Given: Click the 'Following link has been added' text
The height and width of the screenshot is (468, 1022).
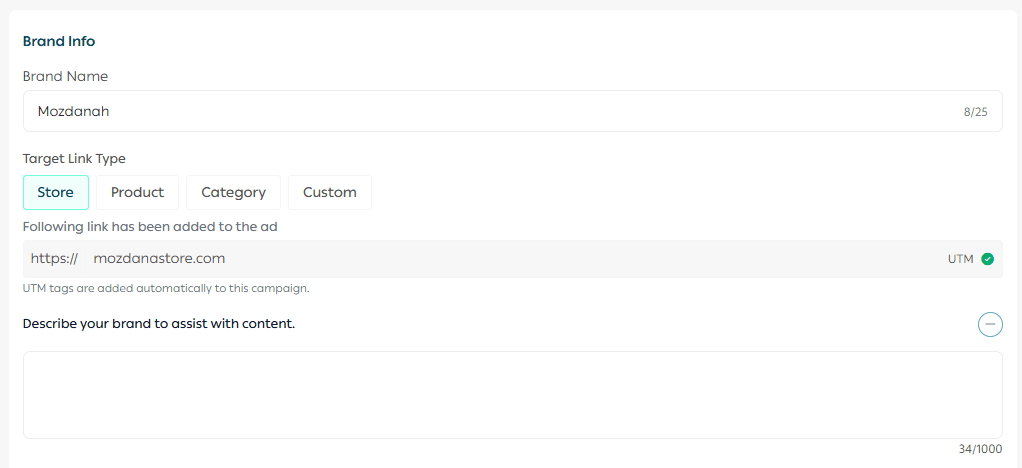Looking at the screenshot, I should coord(150,226).
